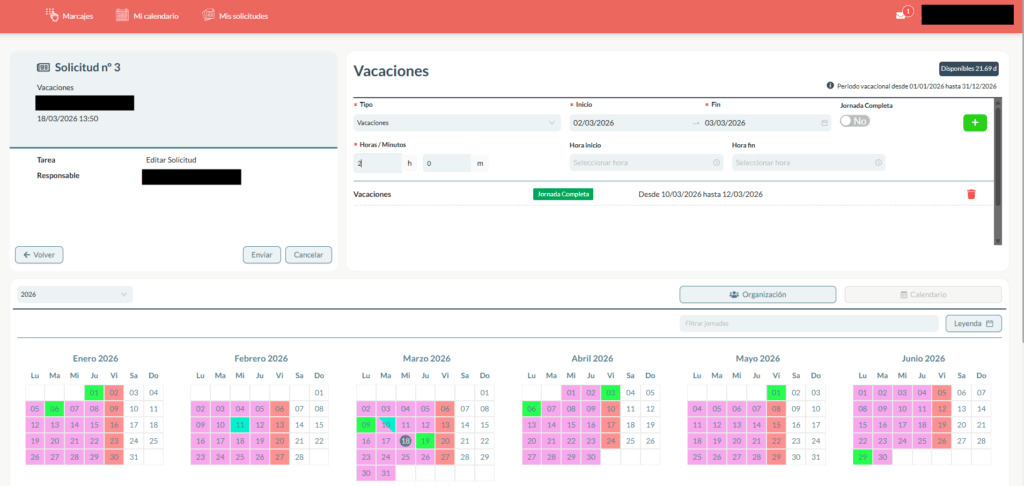Viewport: 1024px width, 486px height.
Task: Click the Volver back button
Action: tap(39, 255)
